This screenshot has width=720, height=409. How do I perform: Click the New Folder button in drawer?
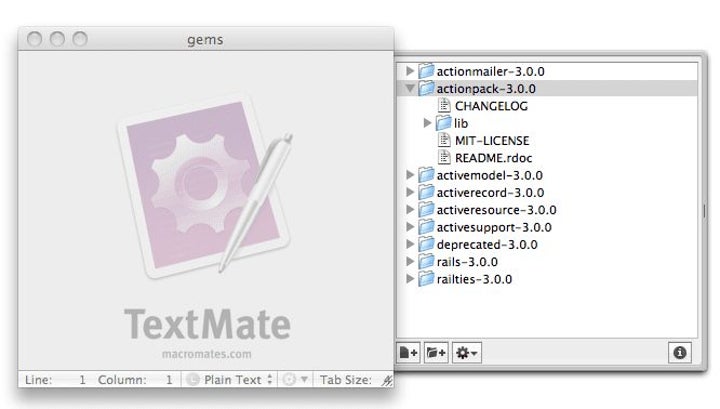point(436,352)
